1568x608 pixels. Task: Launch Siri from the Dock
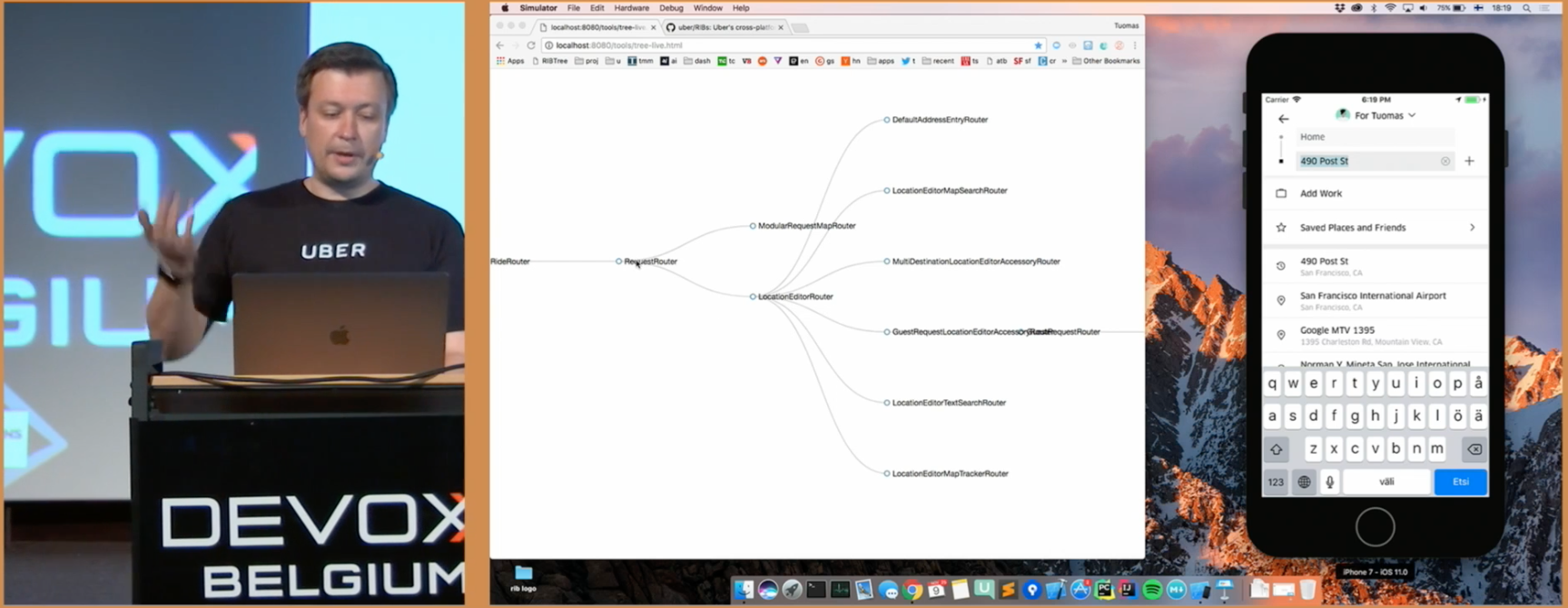pos(768,590)
